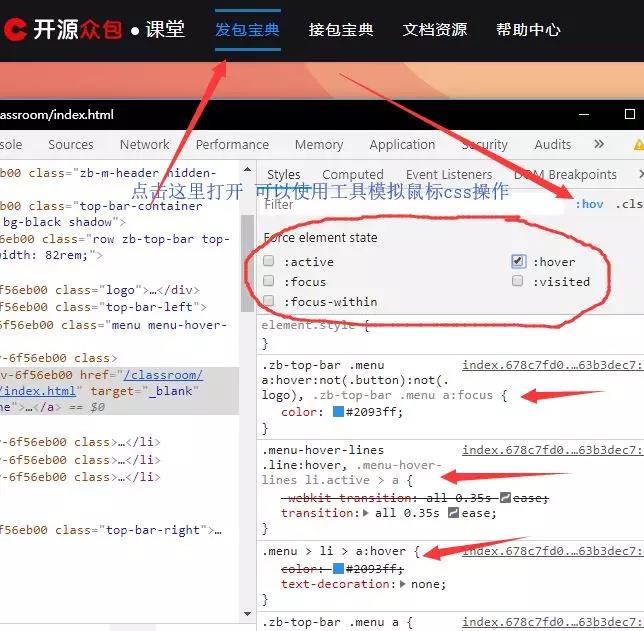Open 接包宝典 navigation item
The width and height of the screenshot is (644, 631).
point(341,30)
